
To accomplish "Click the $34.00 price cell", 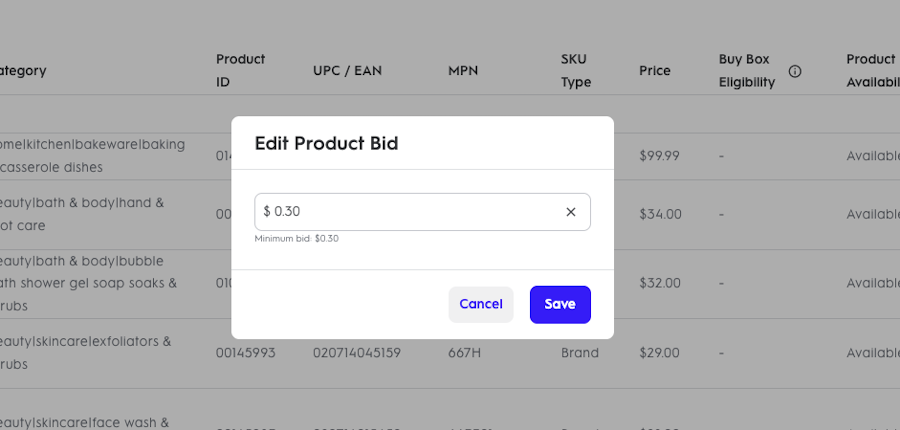I will [x=661, y=214].
